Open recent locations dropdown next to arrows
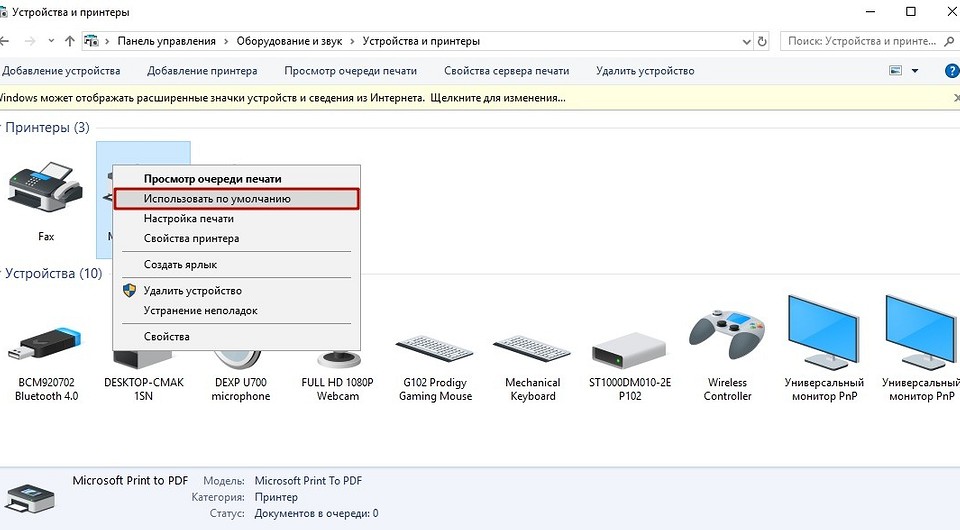This screenshot has width=960, height=530. (51, 41)
